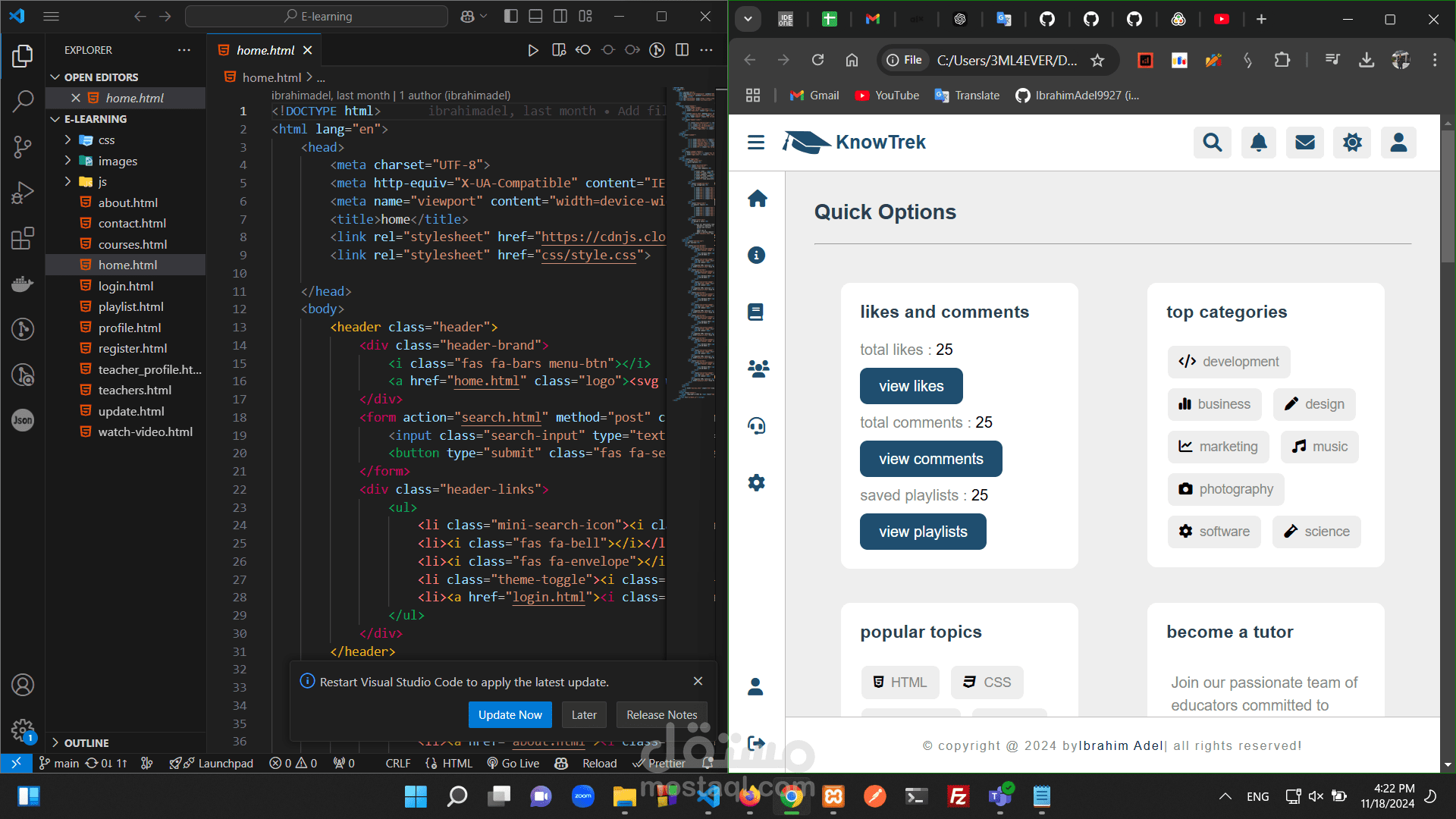Open the Extensions view in activity bar
The height and width of the screenshot is (819, 1456).
pyautogui.click(x=23, y=238)
